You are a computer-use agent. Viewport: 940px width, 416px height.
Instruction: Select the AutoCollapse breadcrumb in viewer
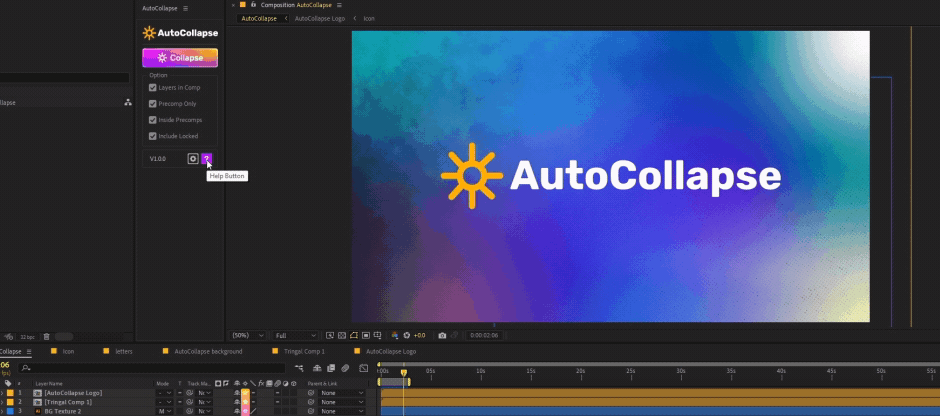point(259,19)
